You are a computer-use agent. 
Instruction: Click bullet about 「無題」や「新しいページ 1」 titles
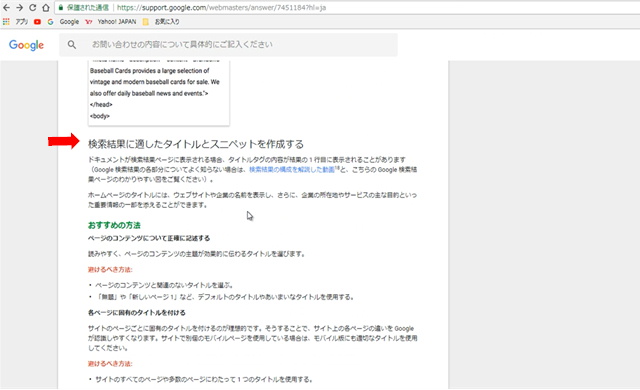tap(224, 297)
